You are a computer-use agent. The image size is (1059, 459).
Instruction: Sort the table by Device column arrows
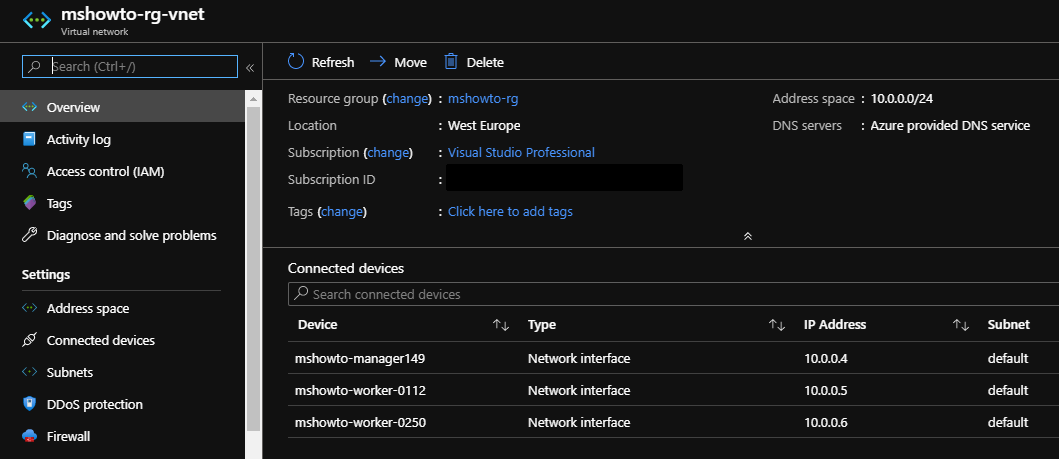[x=500, y=325]
